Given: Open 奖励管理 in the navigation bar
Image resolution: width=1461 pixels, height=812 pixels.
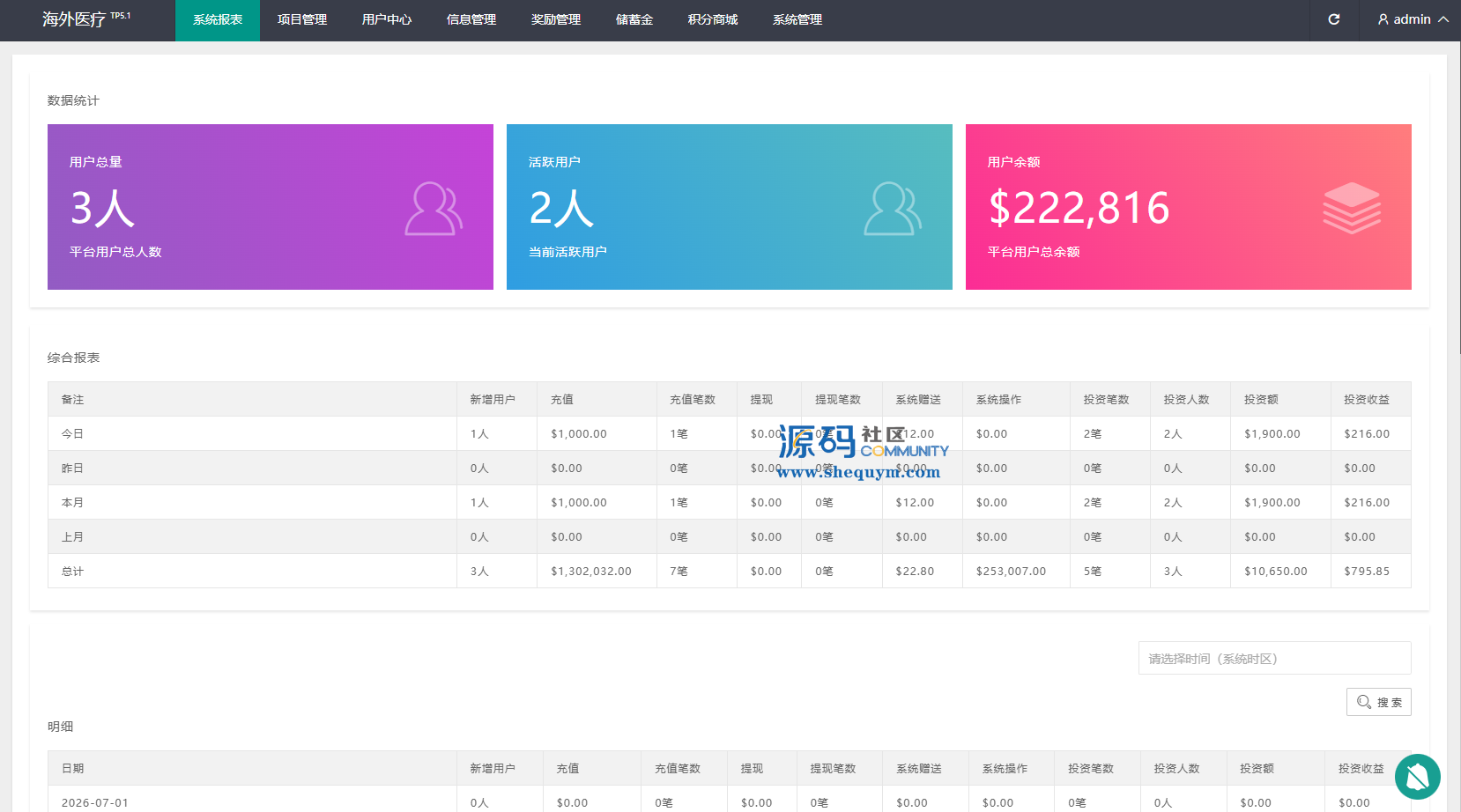Looking at the screenshot, I should click(x=556, y=20).
